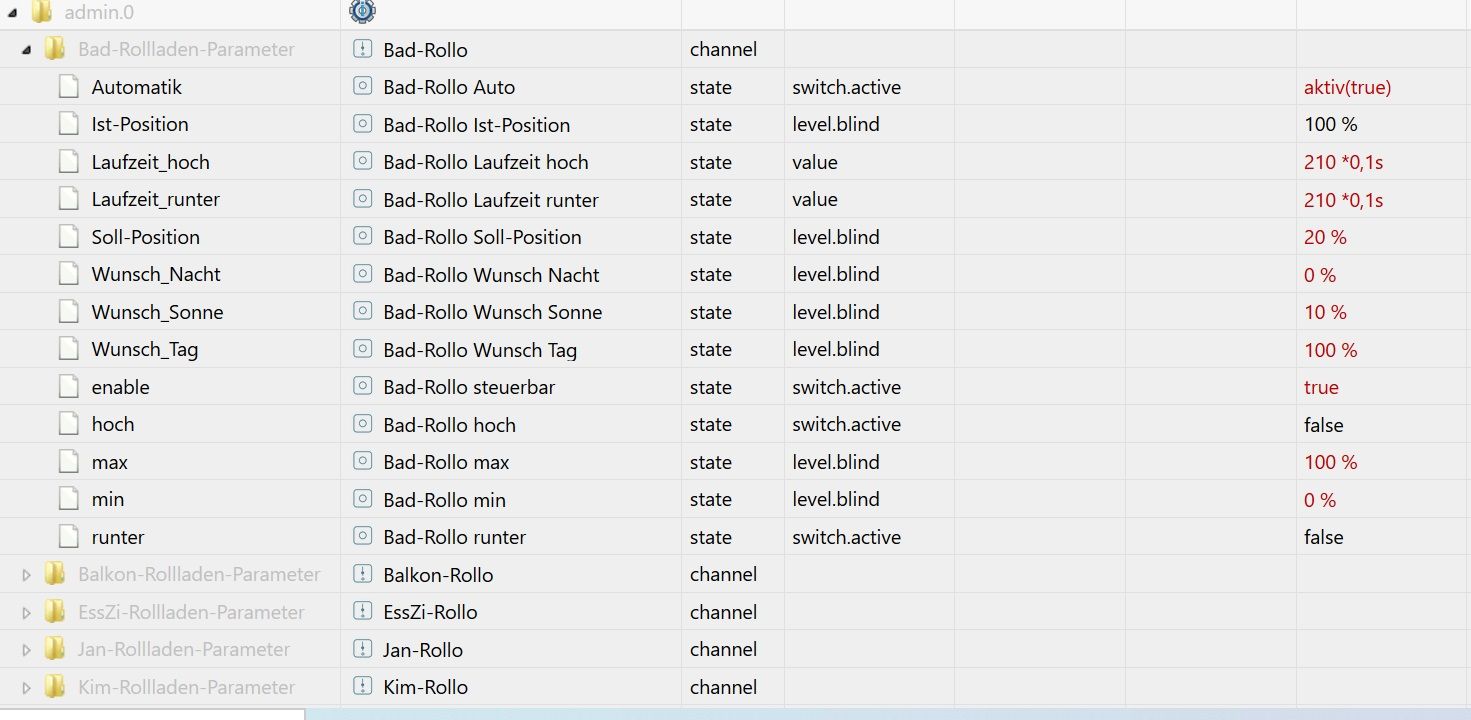Image resolution: width=1471 pixels, height=720 pixels.
Task: Click the file icon beside Wunsch_Tag
Action: pyautogui.click(x=68, y=349)
